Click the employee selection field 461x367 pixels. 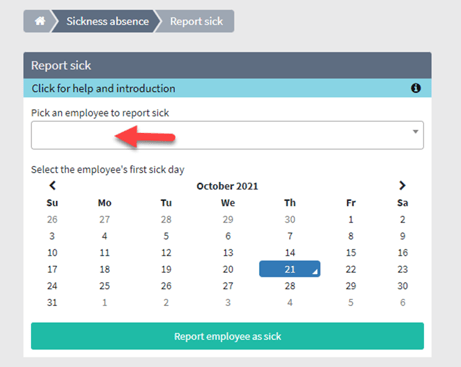tap(227, 135)
